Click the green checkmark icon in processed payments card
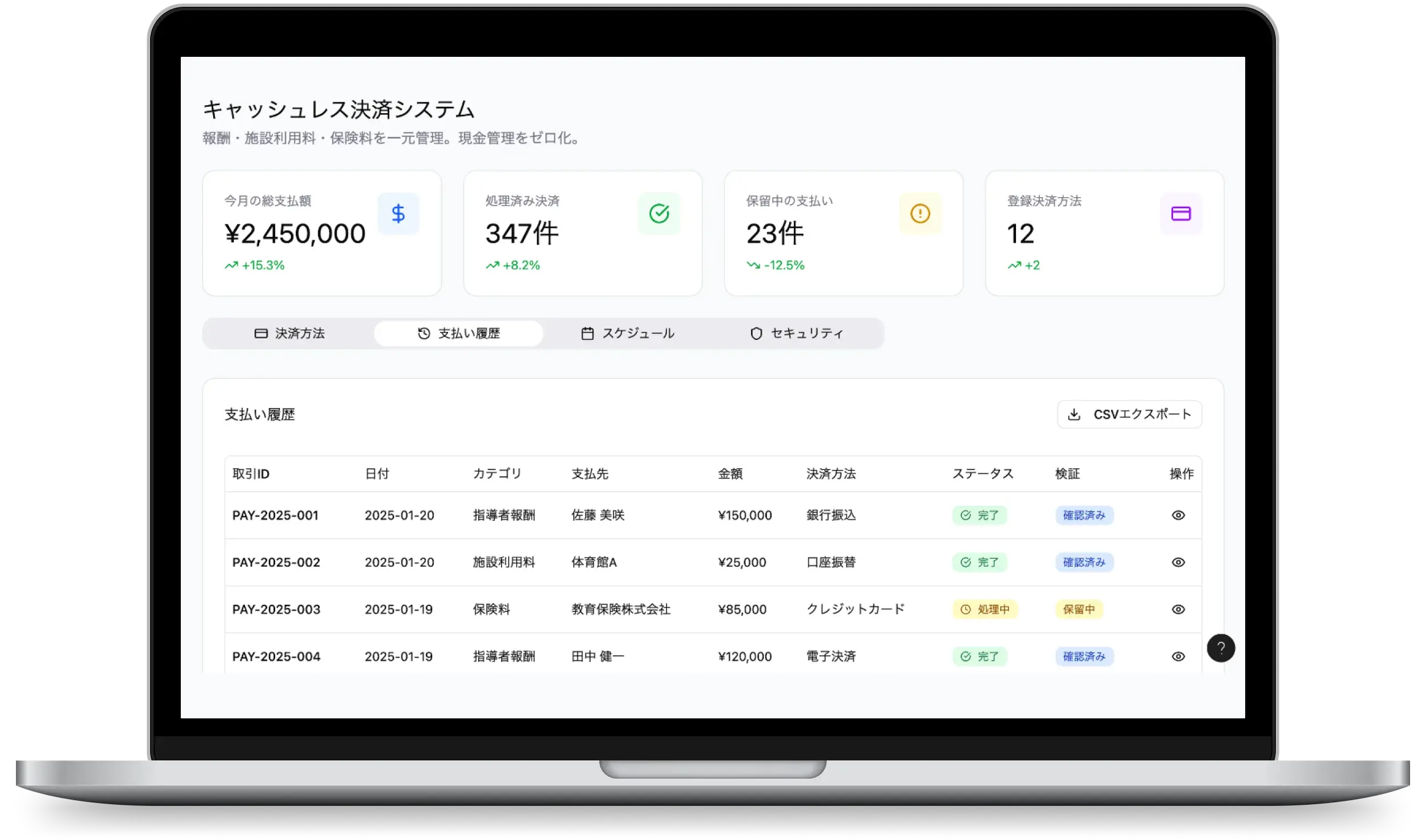This screenshot has height=840, width=1426. [659, 214]
